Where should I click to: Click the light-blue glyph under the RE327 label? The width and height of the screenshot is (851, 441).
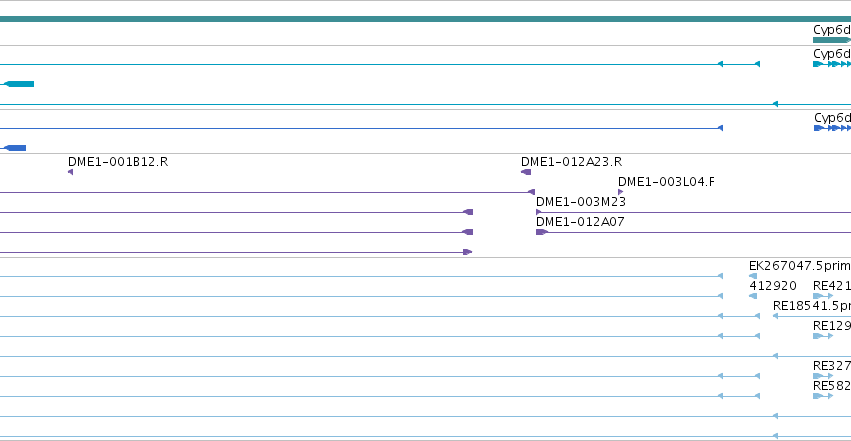(x=823, y=376)
